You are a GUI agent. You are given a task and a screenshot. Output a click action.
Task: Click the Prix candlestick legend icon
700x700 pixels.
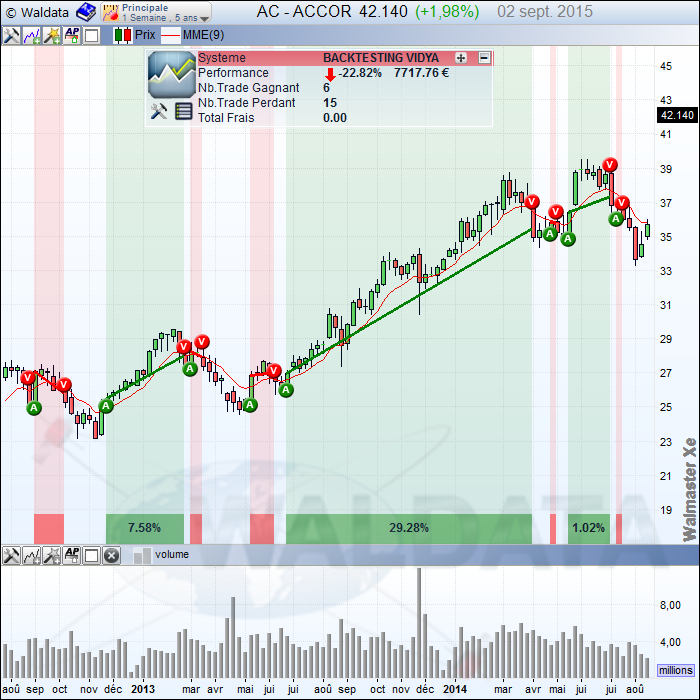pos(123,35)
